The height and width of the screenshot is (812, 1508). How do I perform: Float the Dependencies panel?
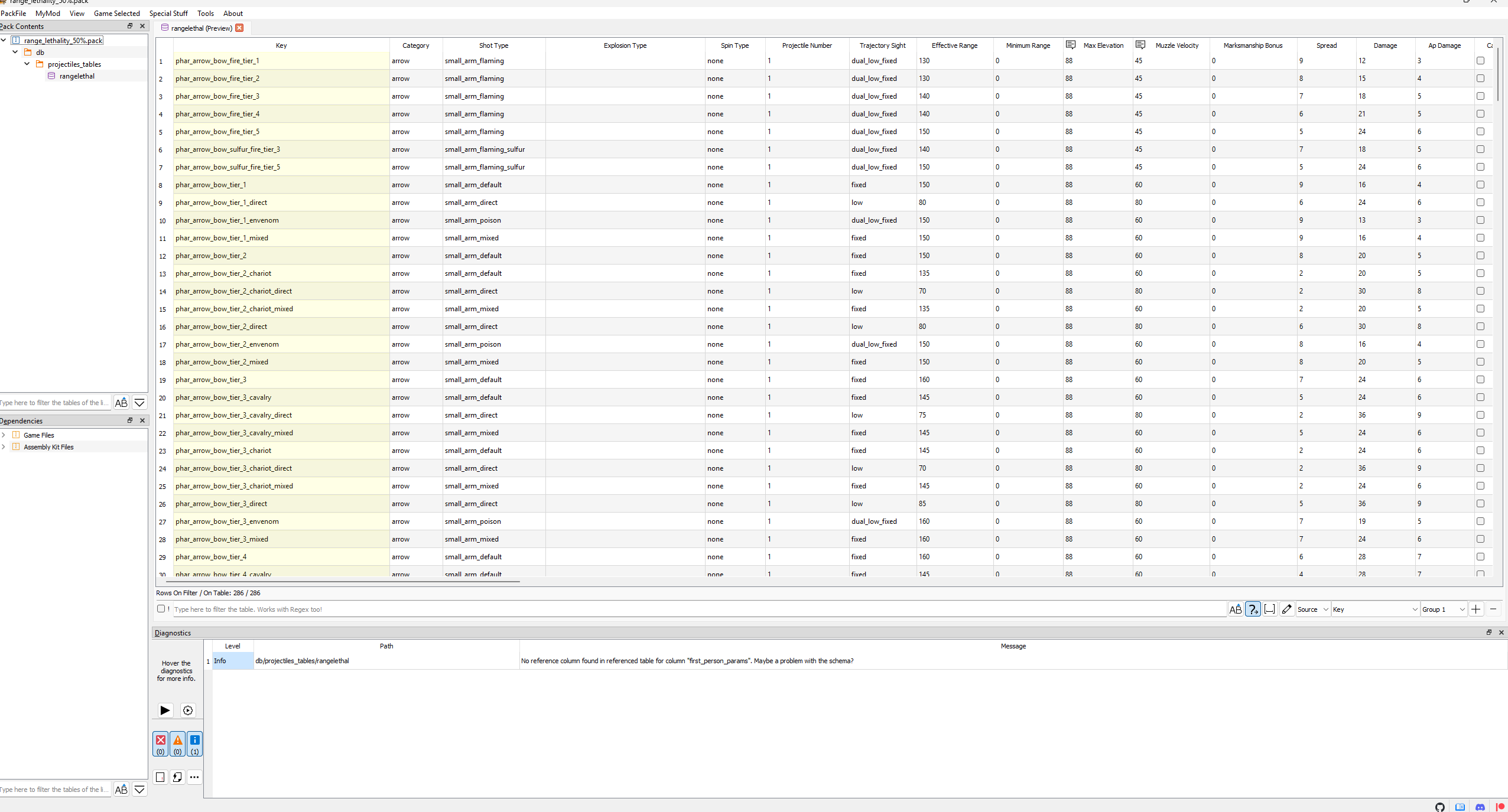[x=130, y=420]
